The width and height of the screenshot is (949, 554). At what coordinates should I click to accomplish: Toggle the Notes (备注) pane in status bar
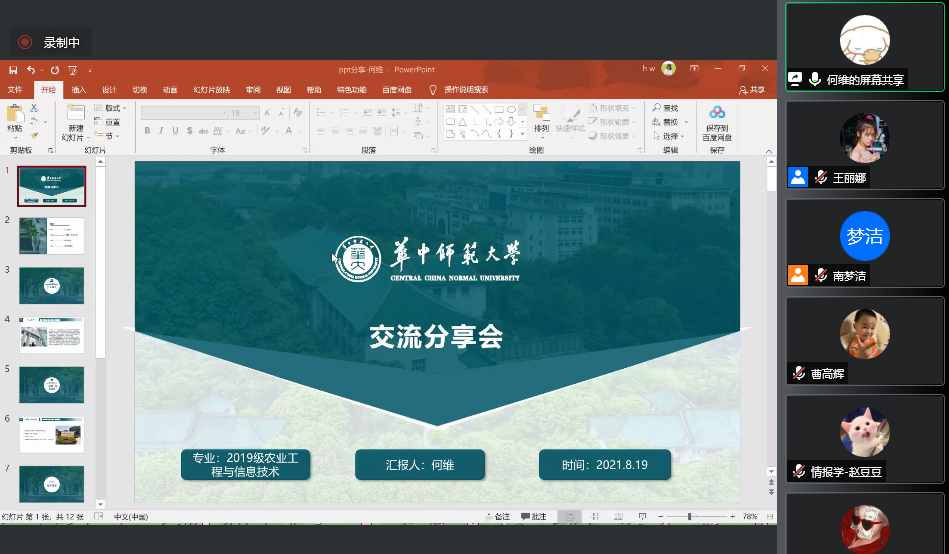click(497, 517)
